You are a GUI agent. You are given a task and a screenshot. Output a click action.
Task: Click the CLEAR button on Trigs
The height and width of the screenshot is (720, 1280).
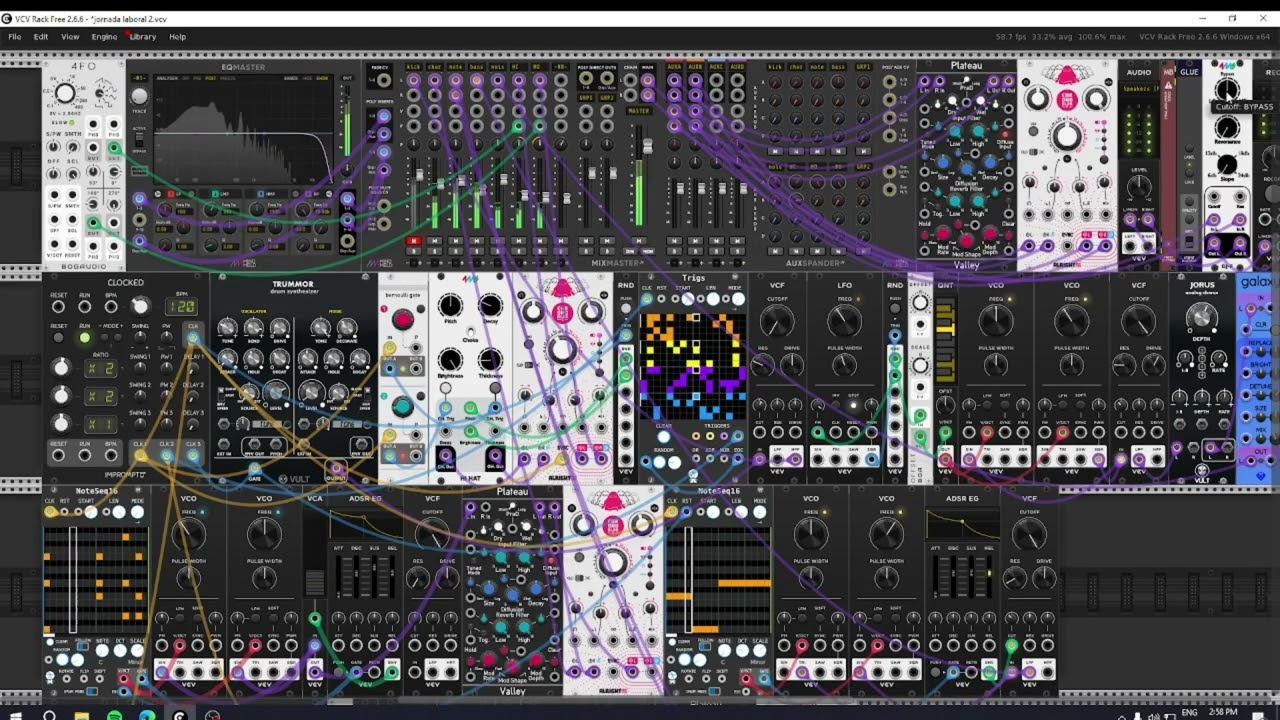(663, 439)
